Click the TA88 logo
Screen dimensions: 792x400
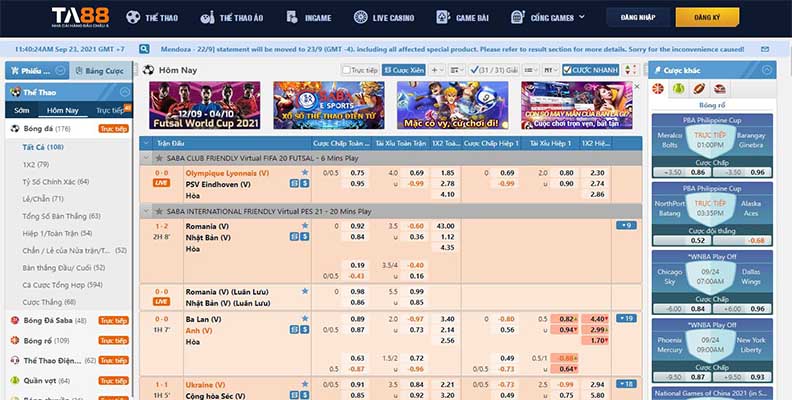81,17
